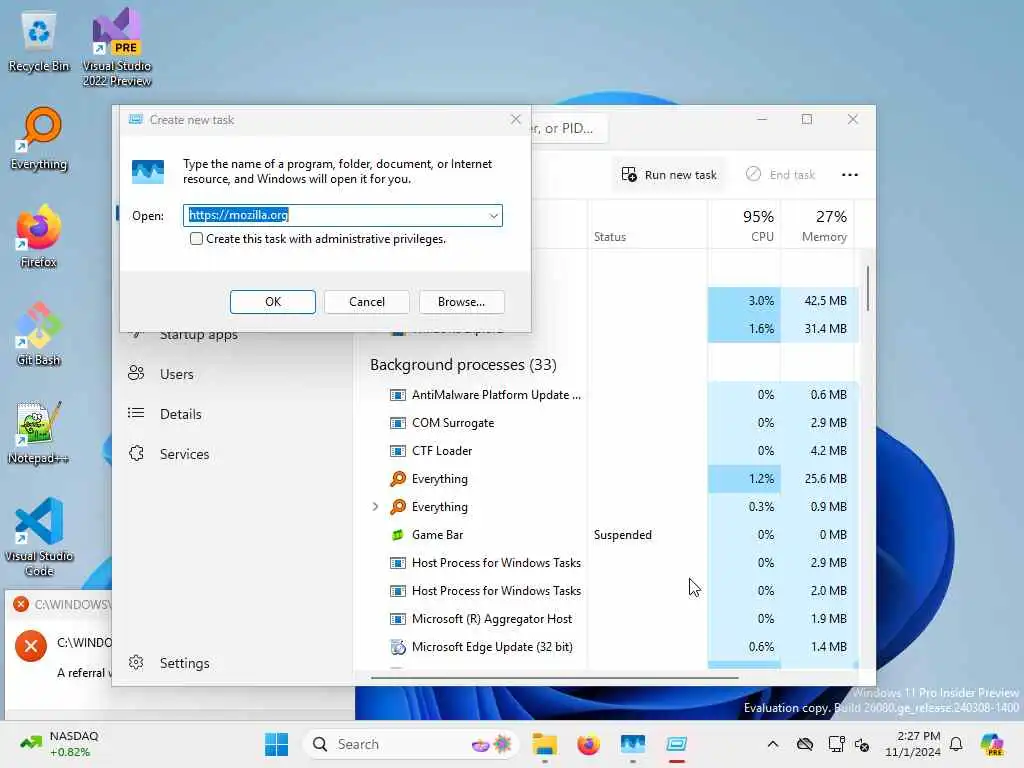Click the Background processes (33) heading

(463, 364)
